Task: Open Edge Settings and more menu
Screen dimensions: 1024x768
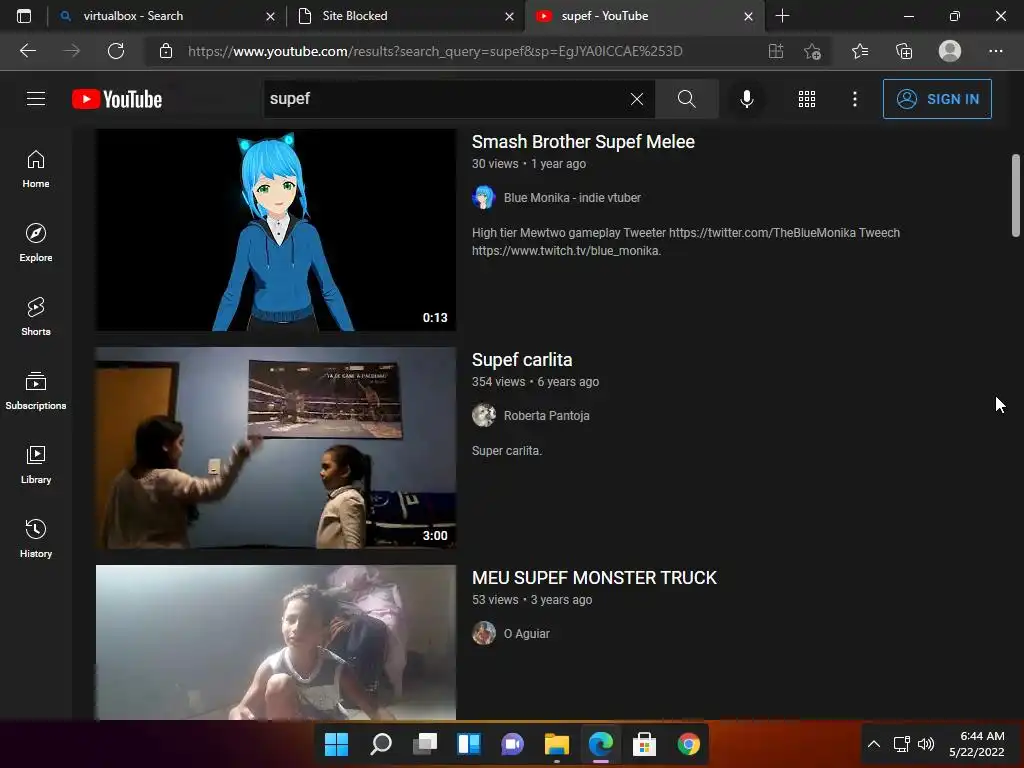Action: [x=995, y=51]
